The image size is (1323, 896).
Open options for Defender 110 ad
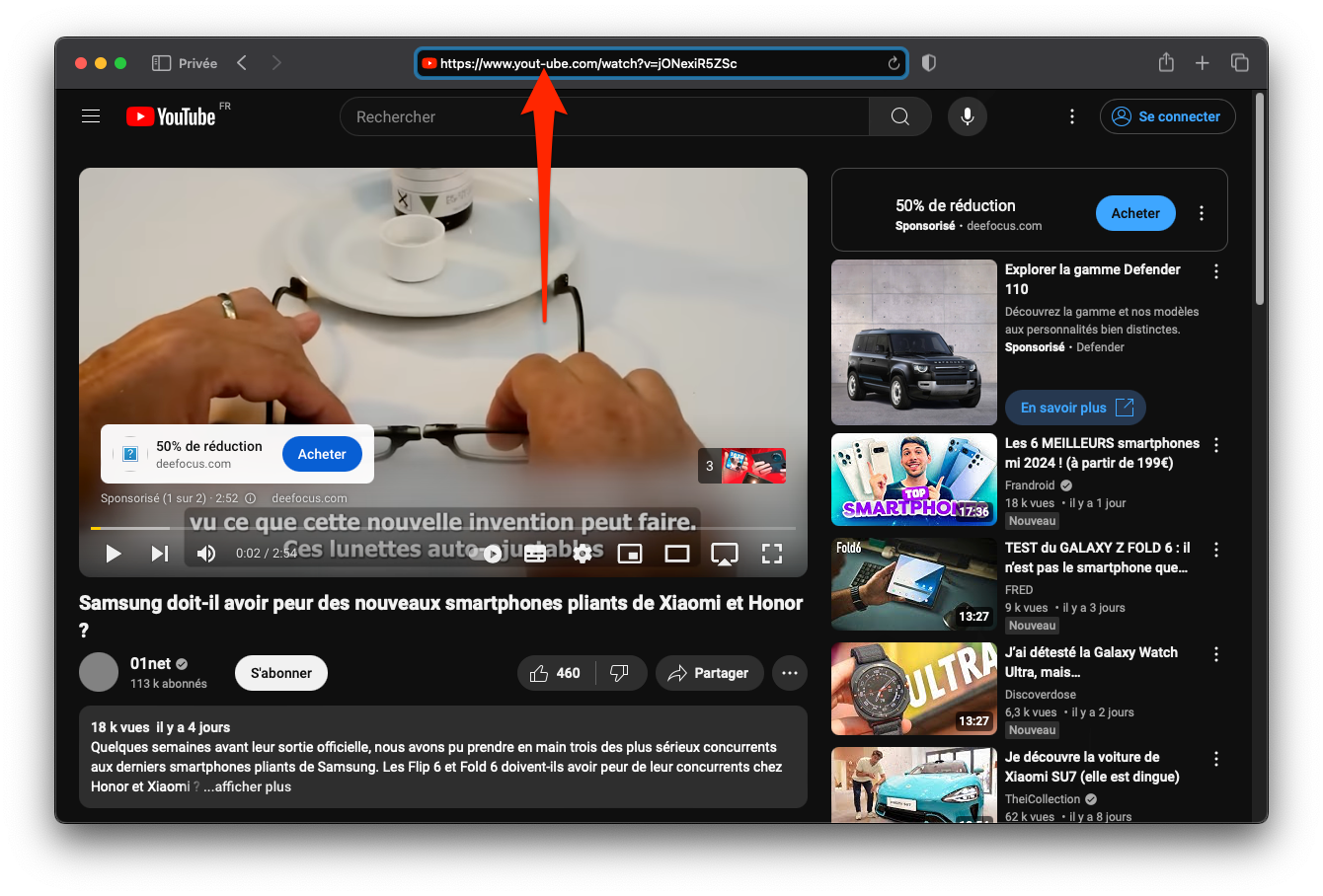(x=1216, y=271)
